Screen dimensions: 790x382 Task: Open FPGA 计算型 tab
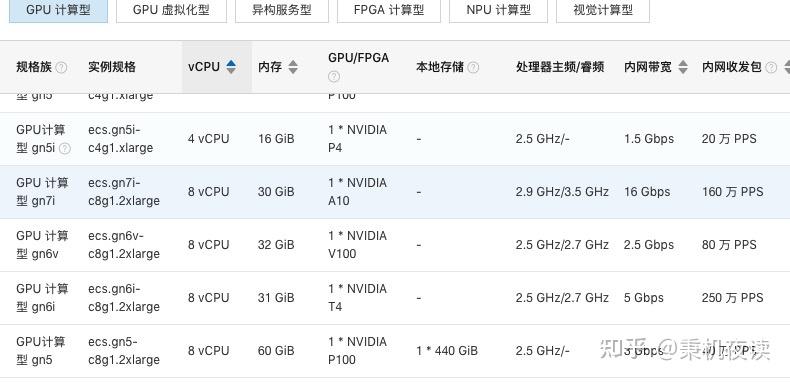(x=388, y=10)
